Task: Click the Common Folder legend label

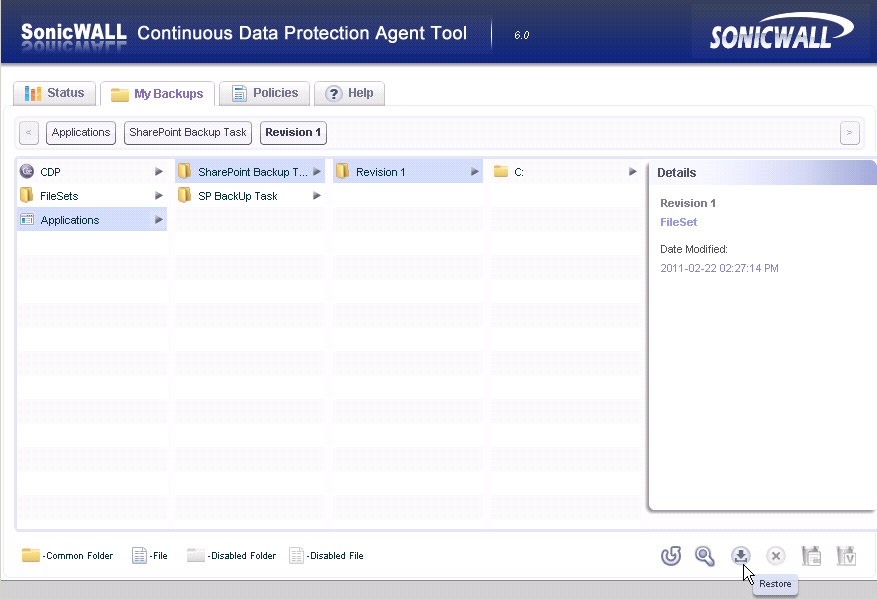Action: [x=78, y=556]
